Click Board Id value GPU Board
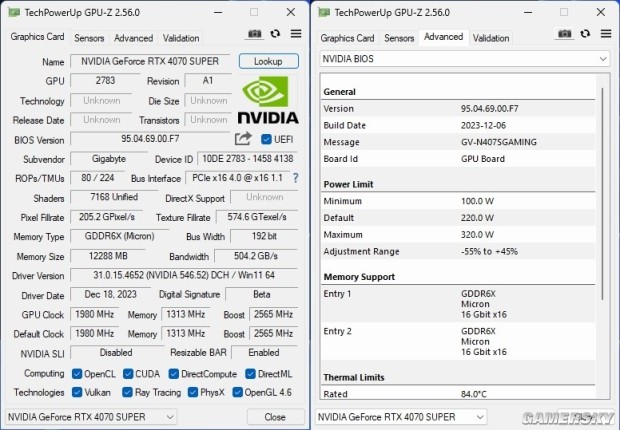Image resolution: width=620 pixels, height=430 pixels. coord(483,159)
